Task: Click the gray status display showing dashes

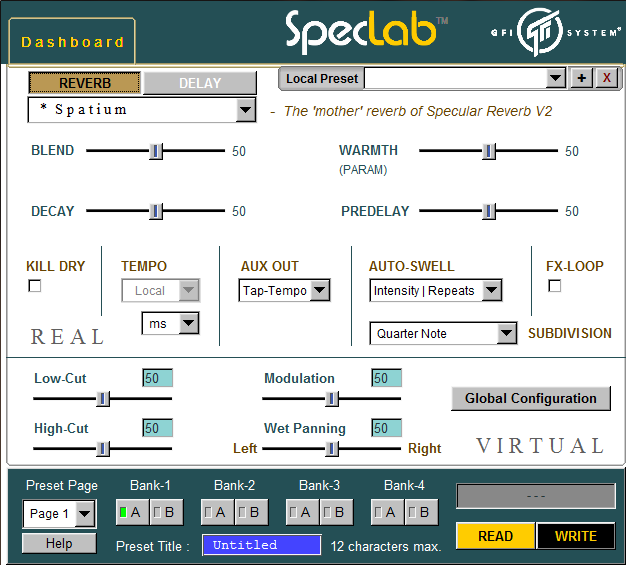Action: (x=536, y=496)
